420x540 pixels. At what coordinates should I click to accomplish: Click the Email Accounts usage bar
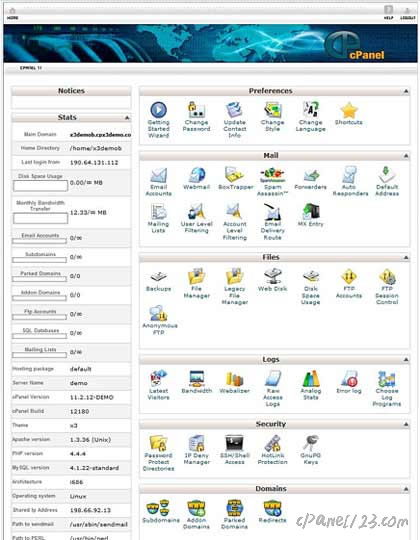click(x=39, y=241)
